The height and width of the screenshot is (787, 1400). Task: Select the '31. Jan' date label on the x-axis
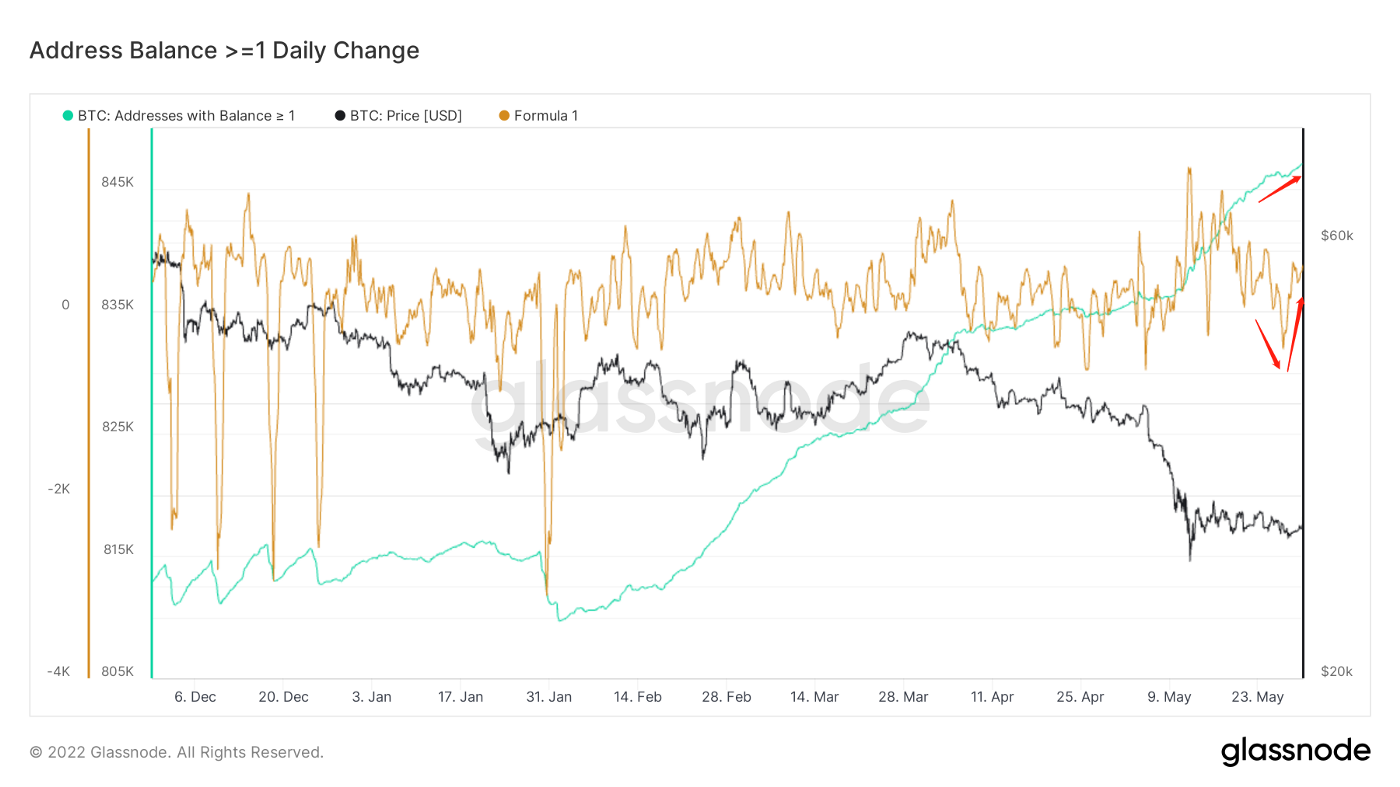tap(548, 697)
